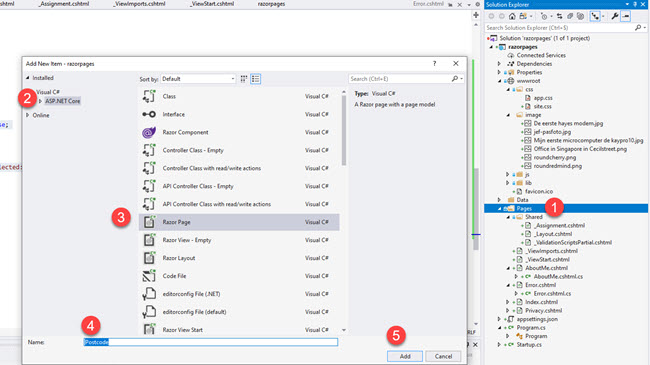The image size is (650, 365).
Task: Select editorconfig File (.NET) icon
Action: click(149, 294)
